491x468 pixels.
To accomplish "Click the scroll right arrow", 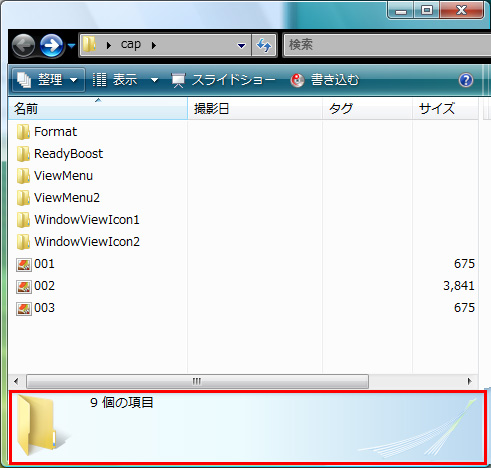I will coord(470,381).
